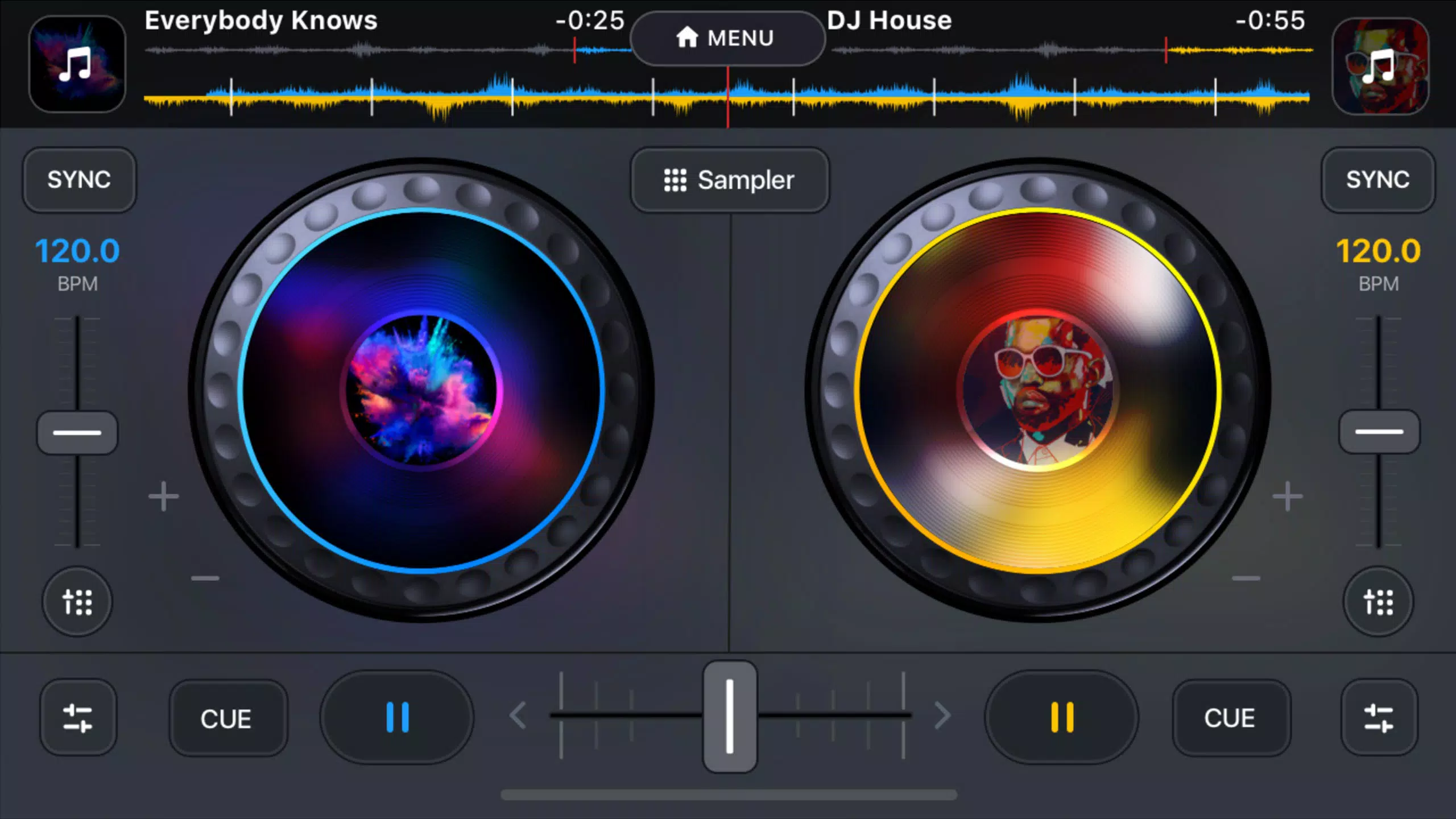The height and width of the screenshot is (819, 1456).
Task: Set CUE point on the left deck
Action: [226, 718]
